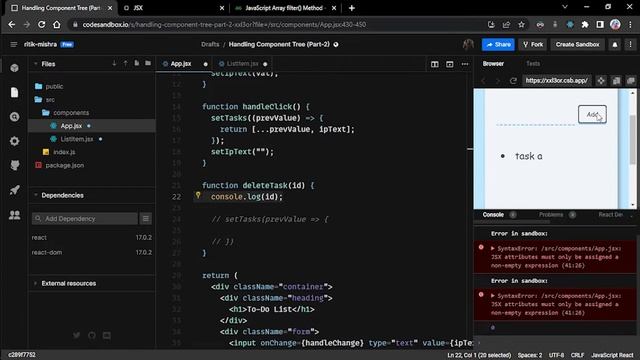The height and width of the screenshot is (360, 640).
Task: Expand second SyntaxError console entry
Action: point(493,296)
